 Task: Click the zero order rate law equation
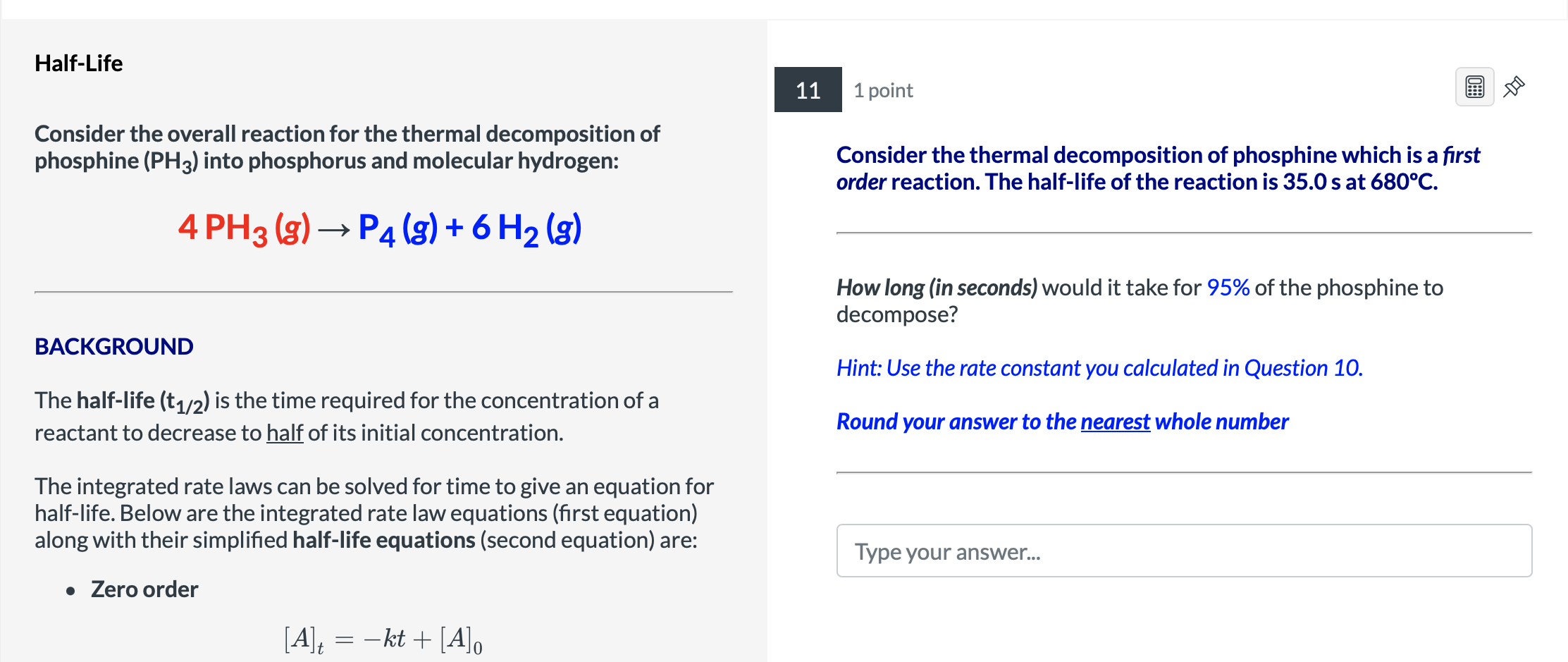click(x=383, y=639)
